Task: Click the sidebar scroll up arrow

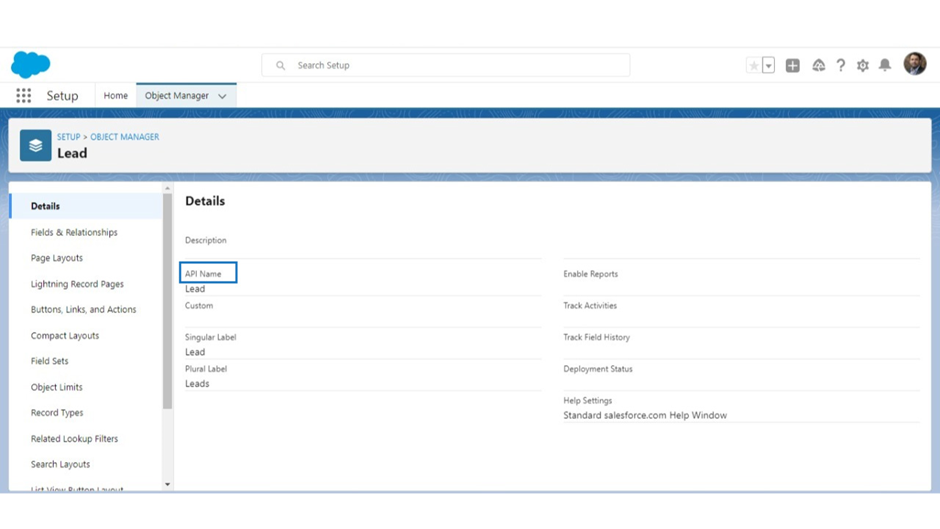Action: tap(167, 188)
